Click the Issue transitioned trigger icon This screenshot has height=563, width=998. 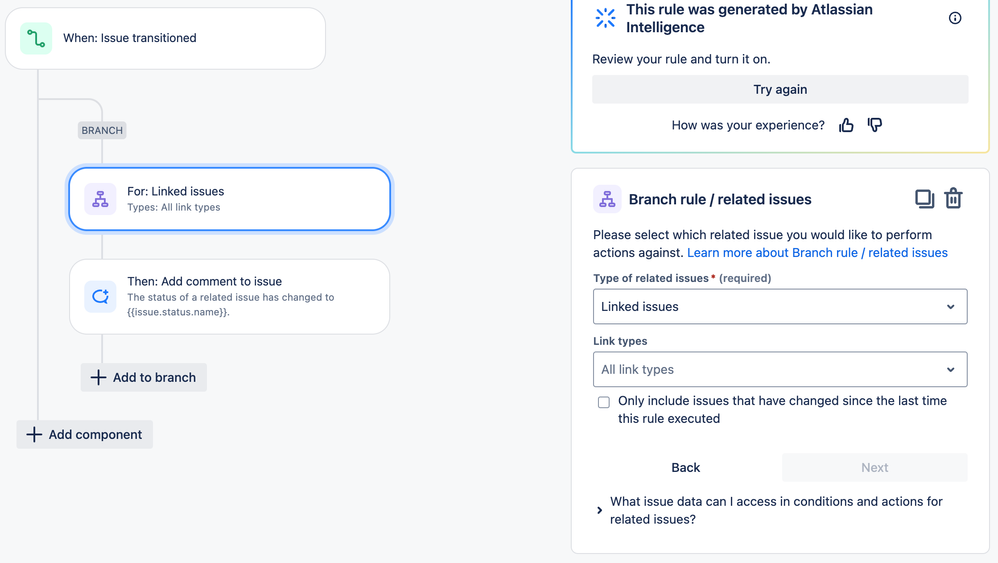click(36, 38)
